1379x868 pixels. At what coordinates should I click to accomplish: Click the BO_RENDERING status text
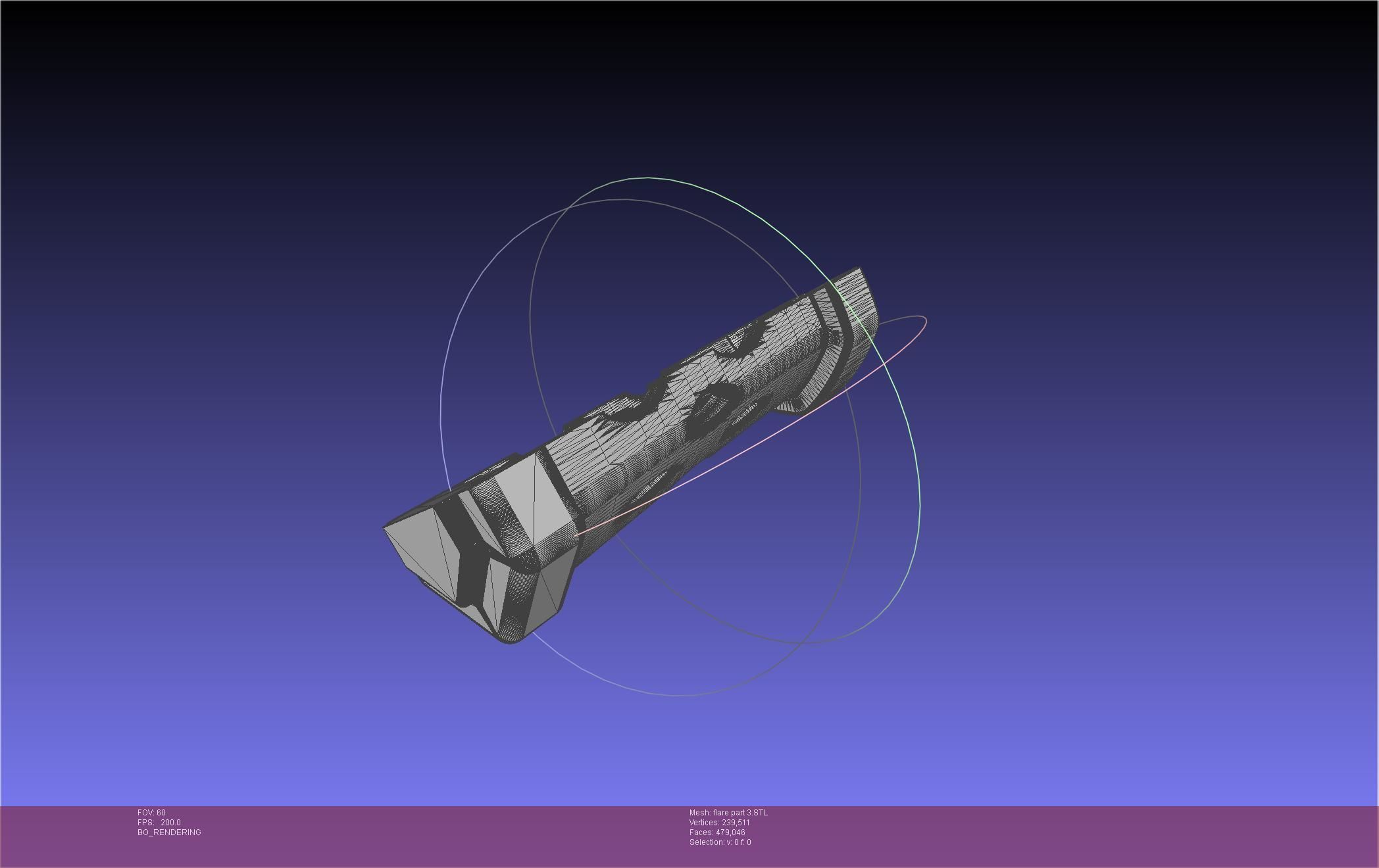point(169,832)
